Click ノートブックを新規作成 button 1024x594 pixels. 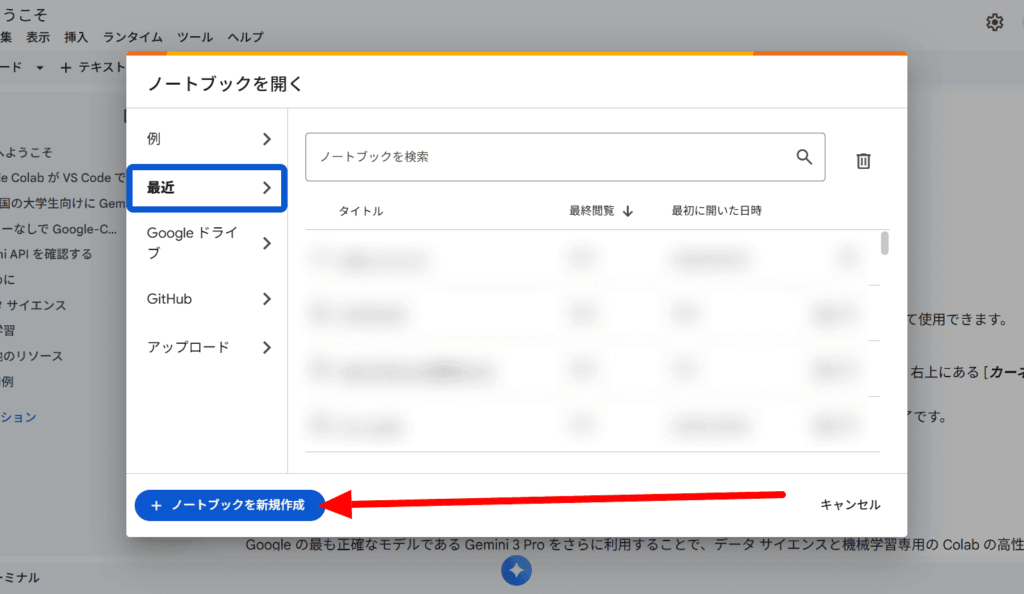coord(231,506)
